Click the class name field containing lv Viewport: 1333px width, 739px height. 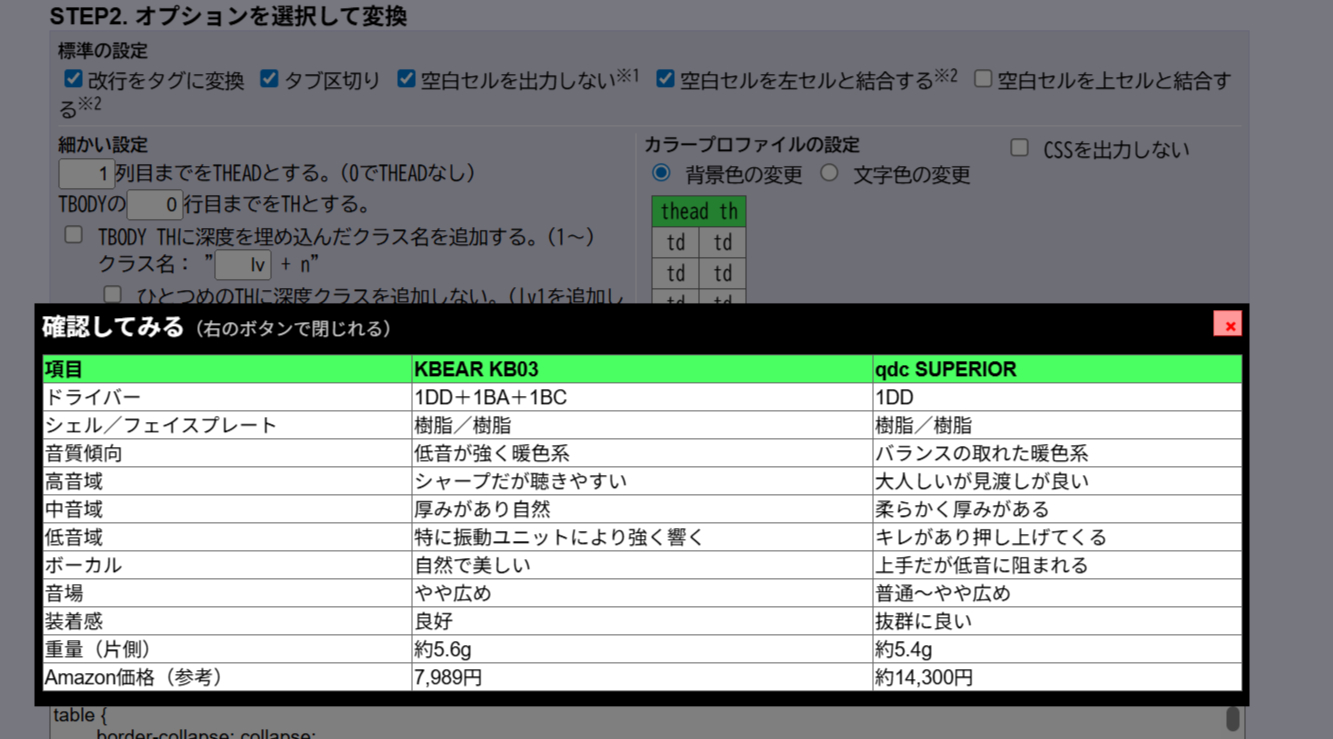point(243,265)
